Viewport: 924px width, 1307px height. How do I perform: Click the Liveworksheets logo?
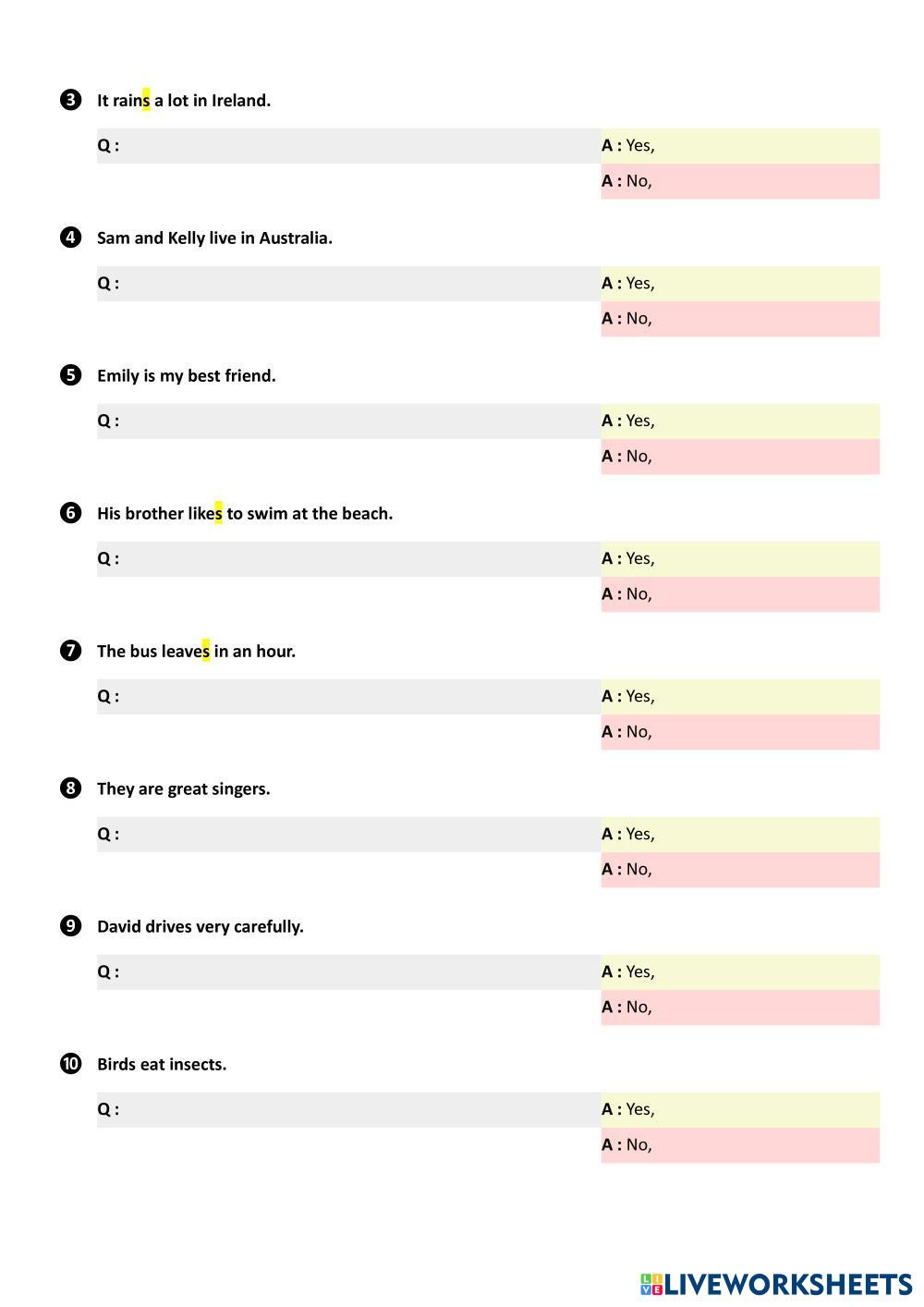776,1284
